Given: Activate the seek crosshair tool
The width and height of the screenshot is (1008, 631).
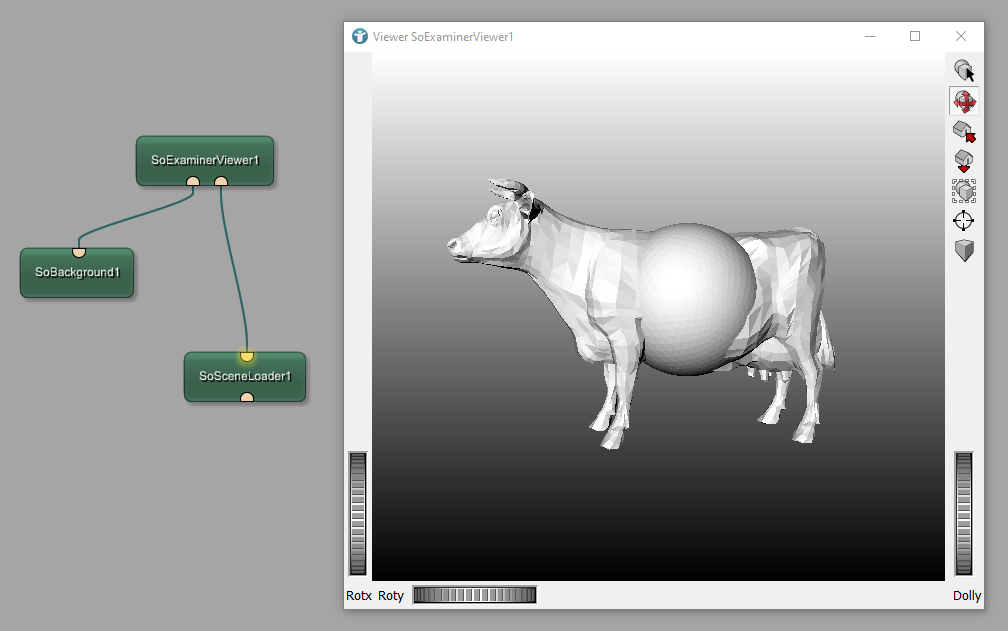Looking at the screenshot, I should coord(964,220).
